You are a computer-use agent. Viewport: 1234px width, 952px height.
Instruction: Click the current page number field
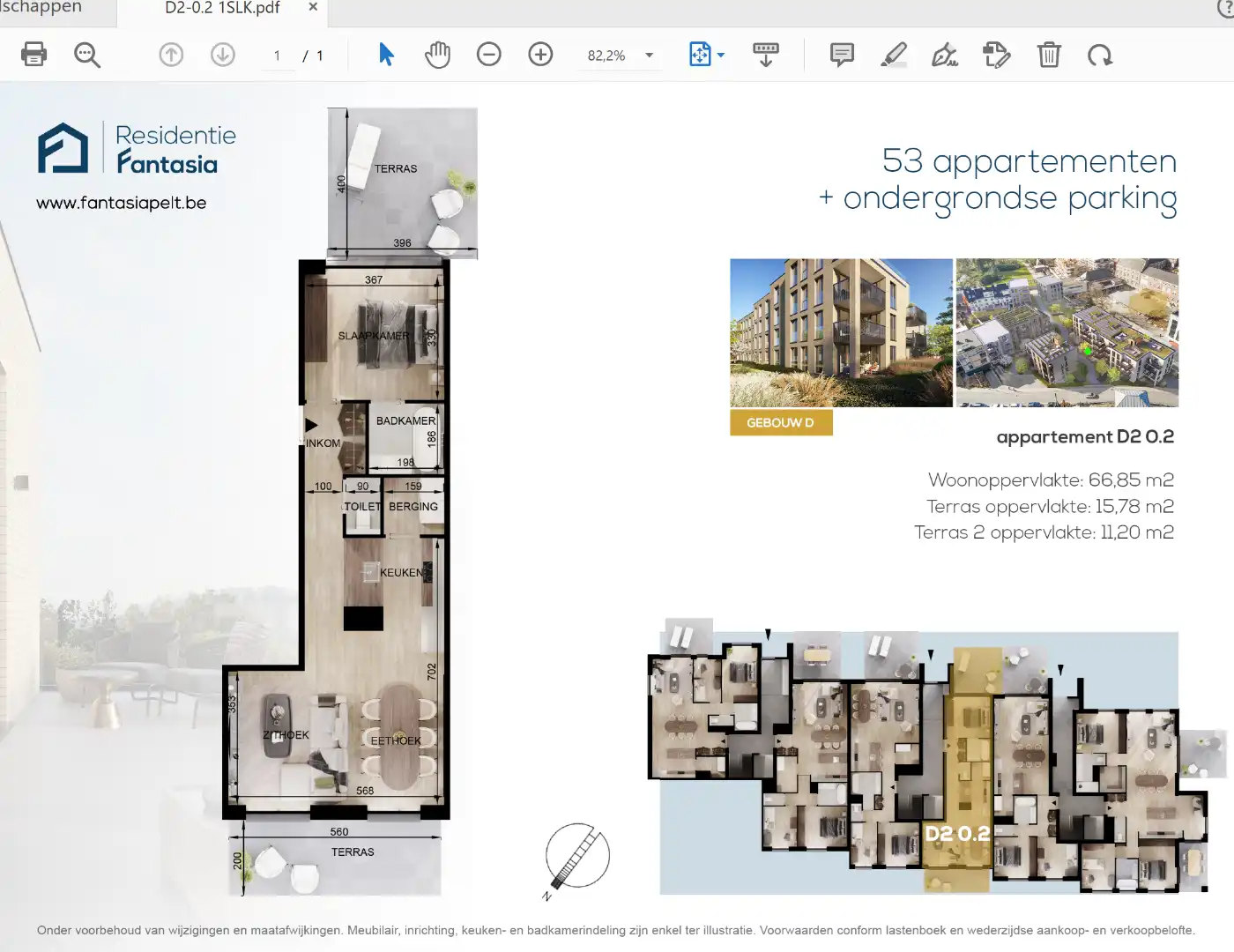point(277,56)
